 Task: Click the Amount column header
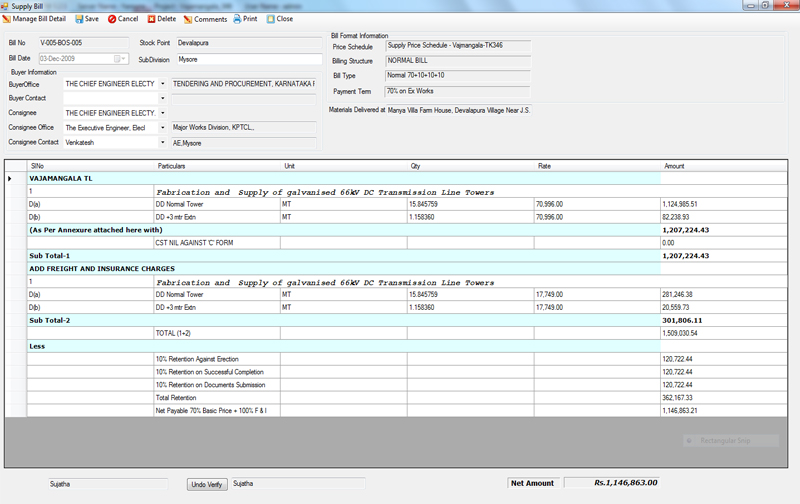722,165
